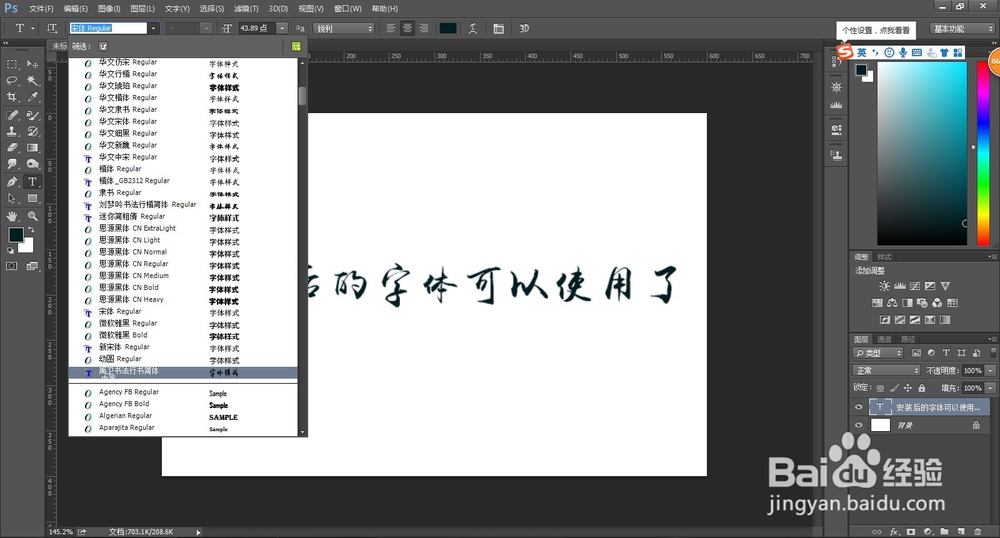Swap foreground and background colors
This screenshot has height=538, width=1000.
tap(30, 230)
